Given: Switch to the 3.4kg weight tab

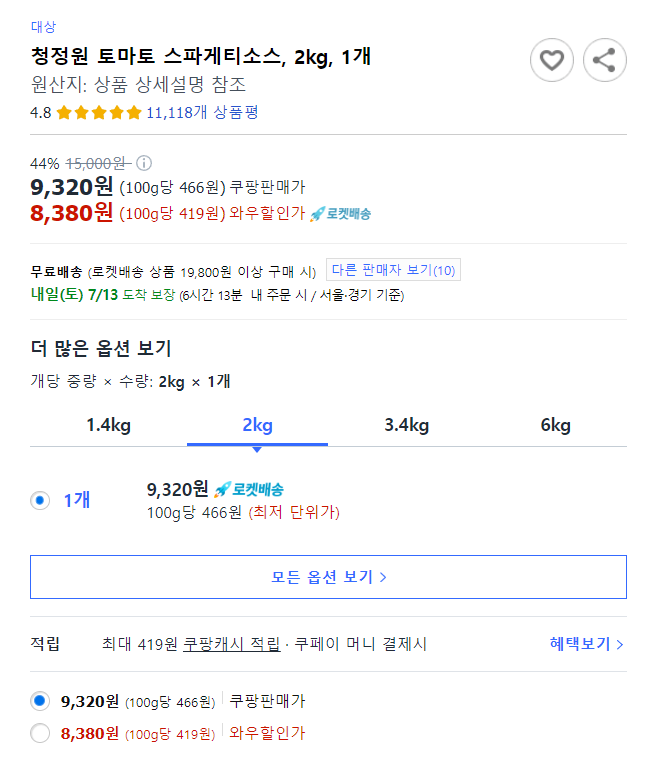Looking at the screenshot, I should pos(407,425).
